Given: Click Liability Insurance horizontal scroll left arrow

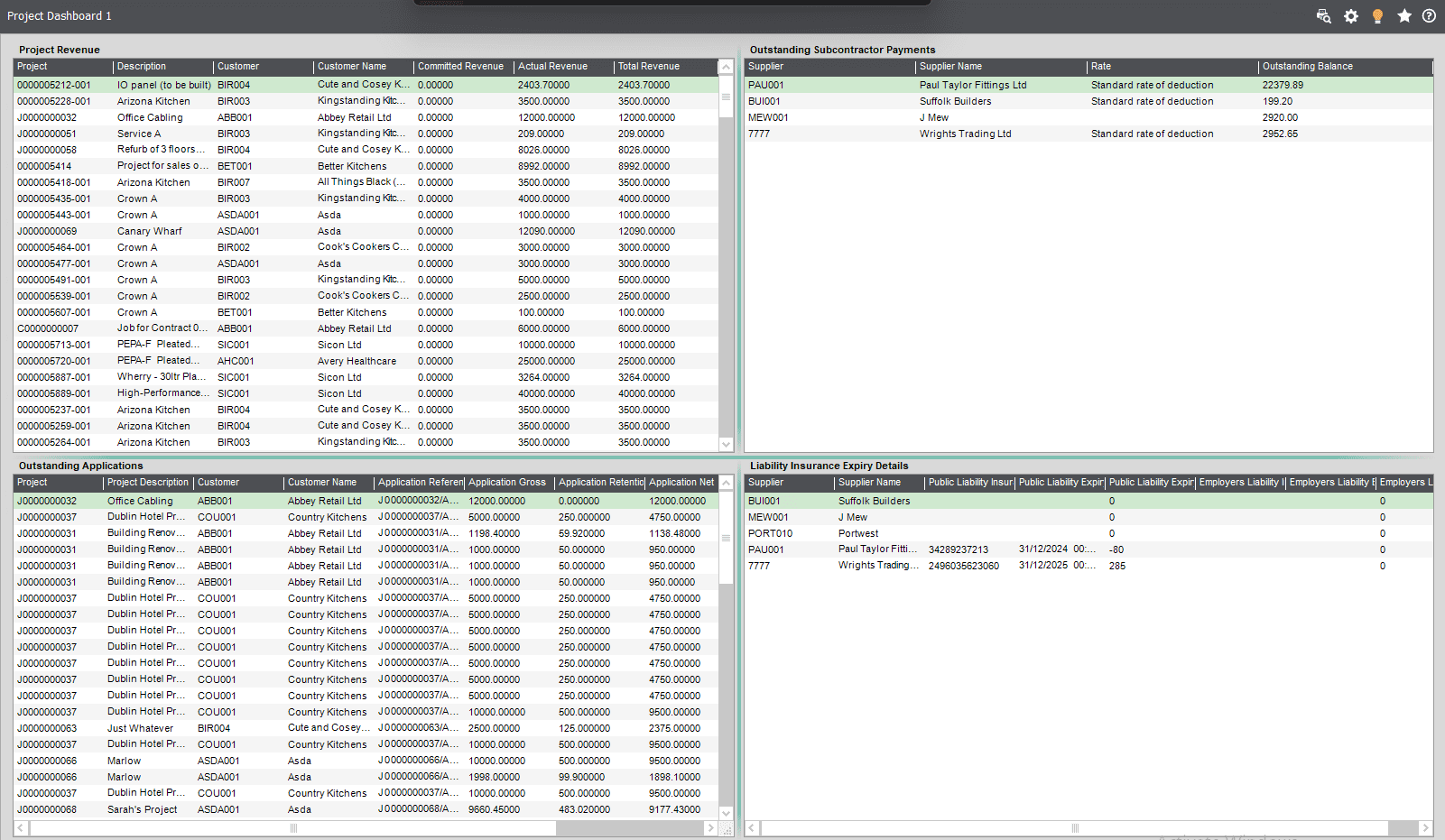Looking at the screenshot, I should tap(751, 827).
